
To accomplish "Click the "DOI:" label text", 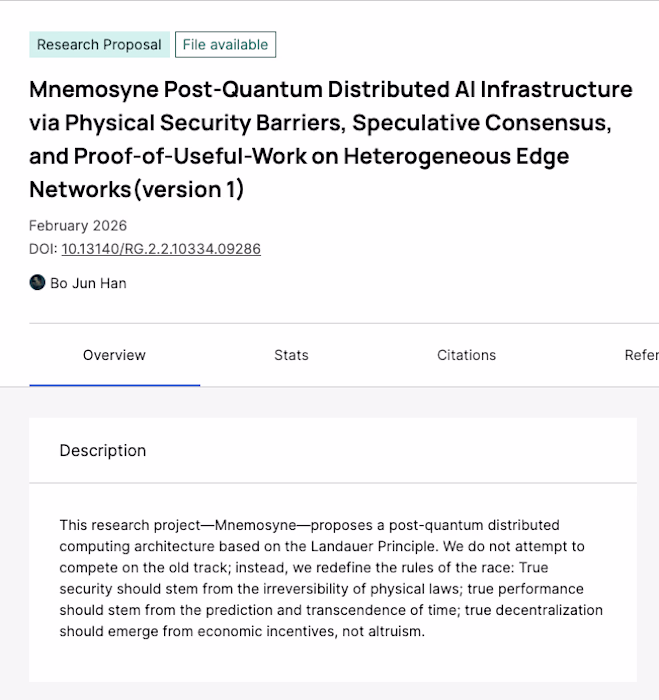I will click(43, 249).
